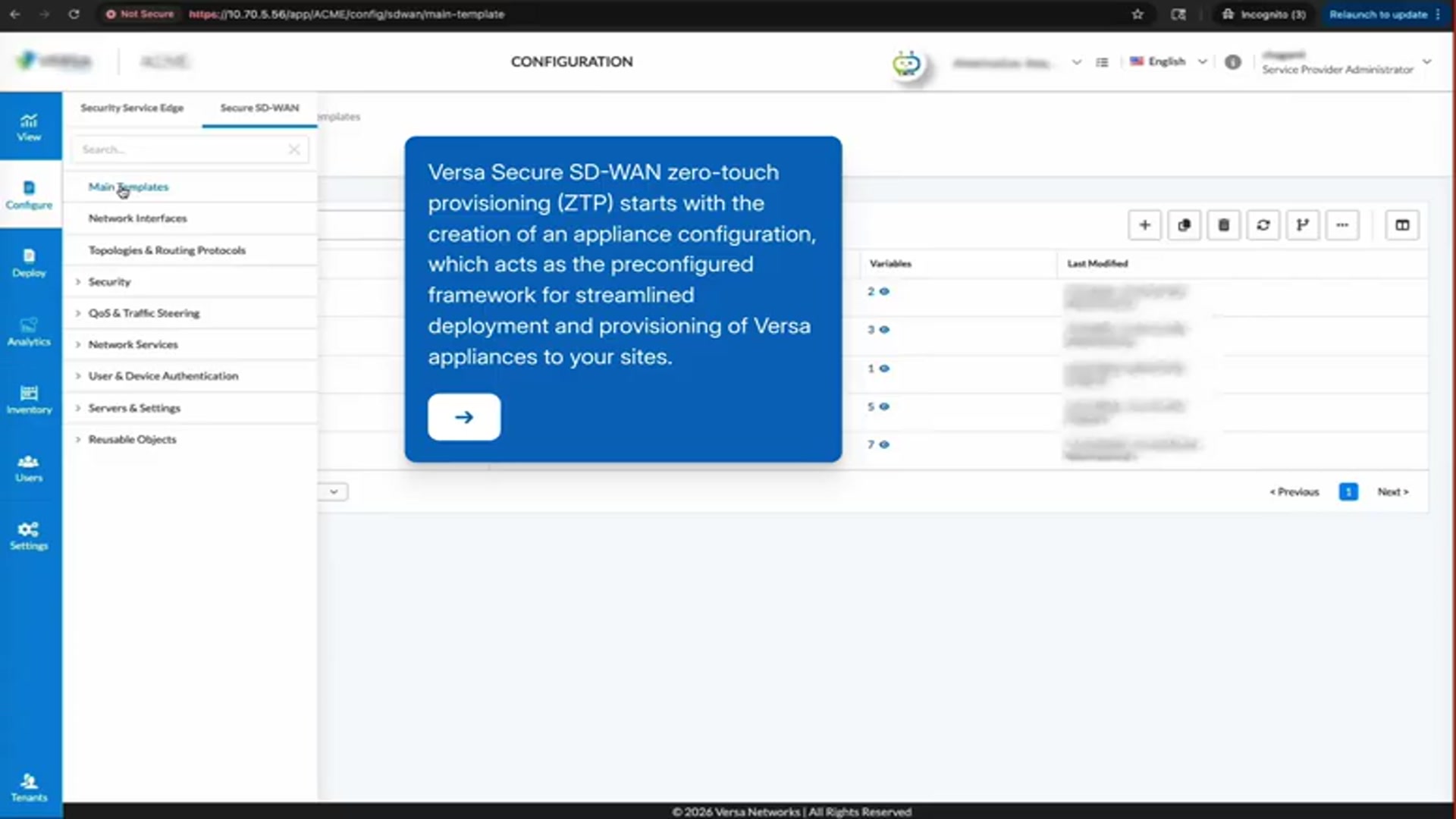The image size is (1456, 819).
Task: Click the more options (...) toolbar icon
Action: pos(1342,225)
